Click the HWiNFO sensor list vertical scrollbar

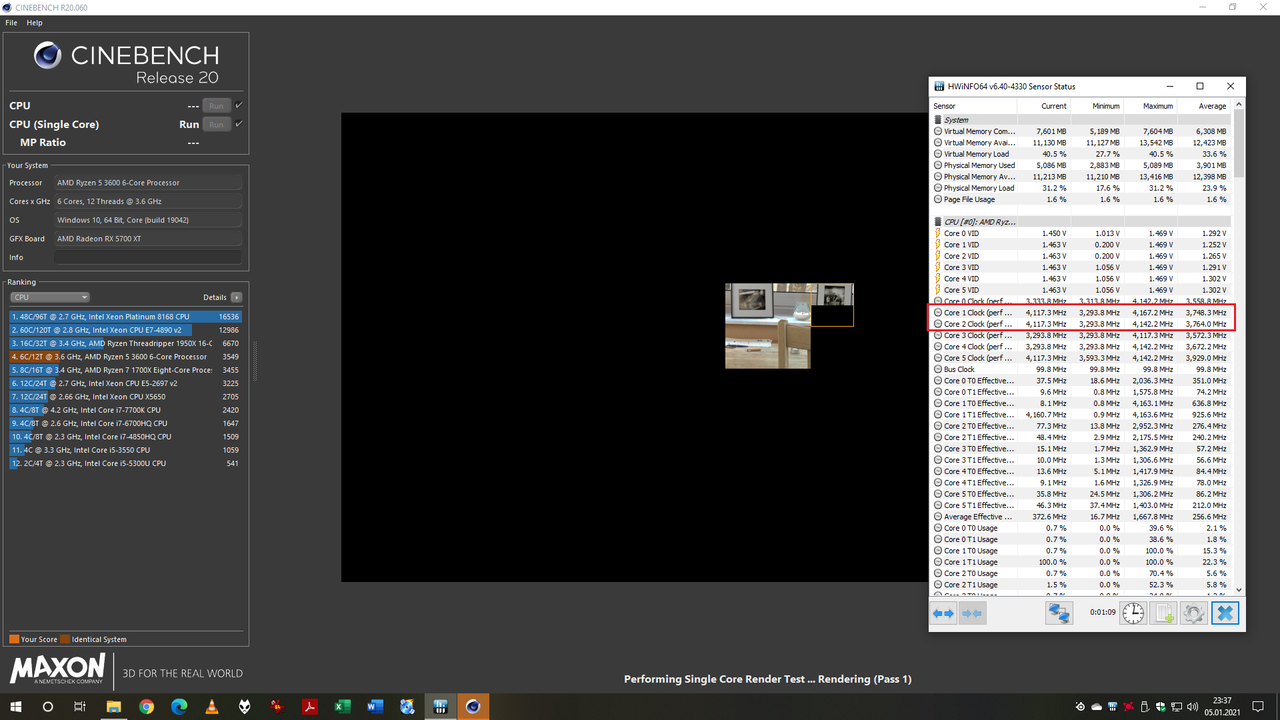(1240, 350)
